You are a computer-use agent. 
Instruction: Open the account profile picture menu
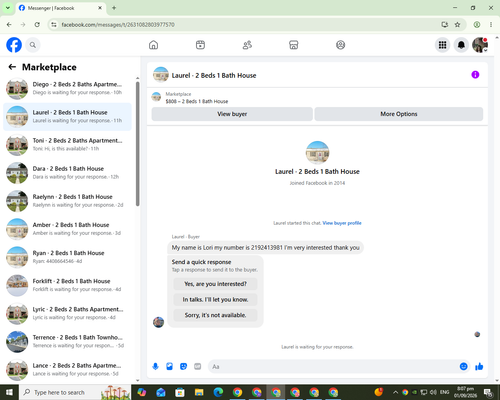point(480,45)
